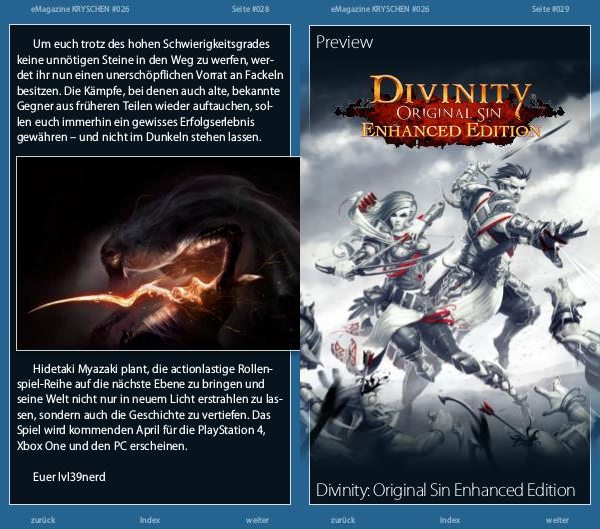
Task: Advance with 'weiter' on page 029
Action: click(x=557, y=520)
